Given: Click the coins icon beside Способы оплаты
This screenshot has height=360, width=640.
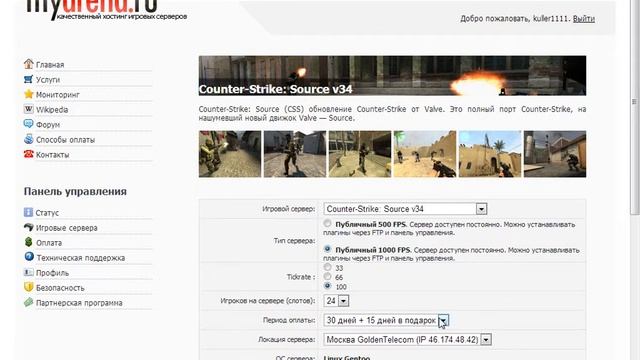Looking at the screenshot, I should (x=28, y=139).
